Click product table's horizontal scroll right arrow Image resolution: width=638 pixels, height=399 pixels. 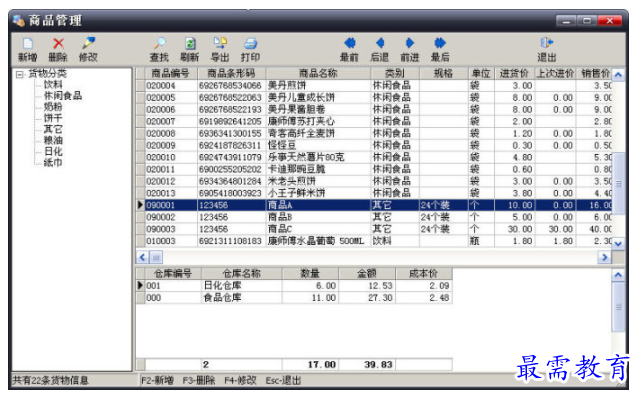604,257
